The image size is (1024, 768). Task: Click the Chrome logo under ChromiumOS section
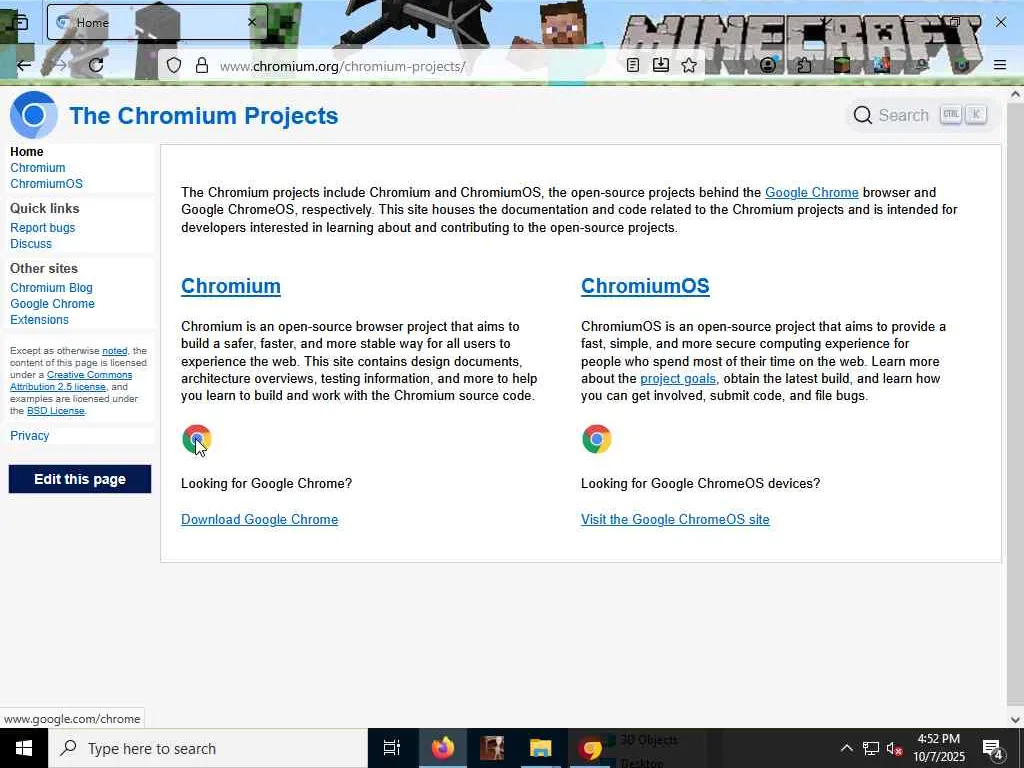tap(597, 439)
